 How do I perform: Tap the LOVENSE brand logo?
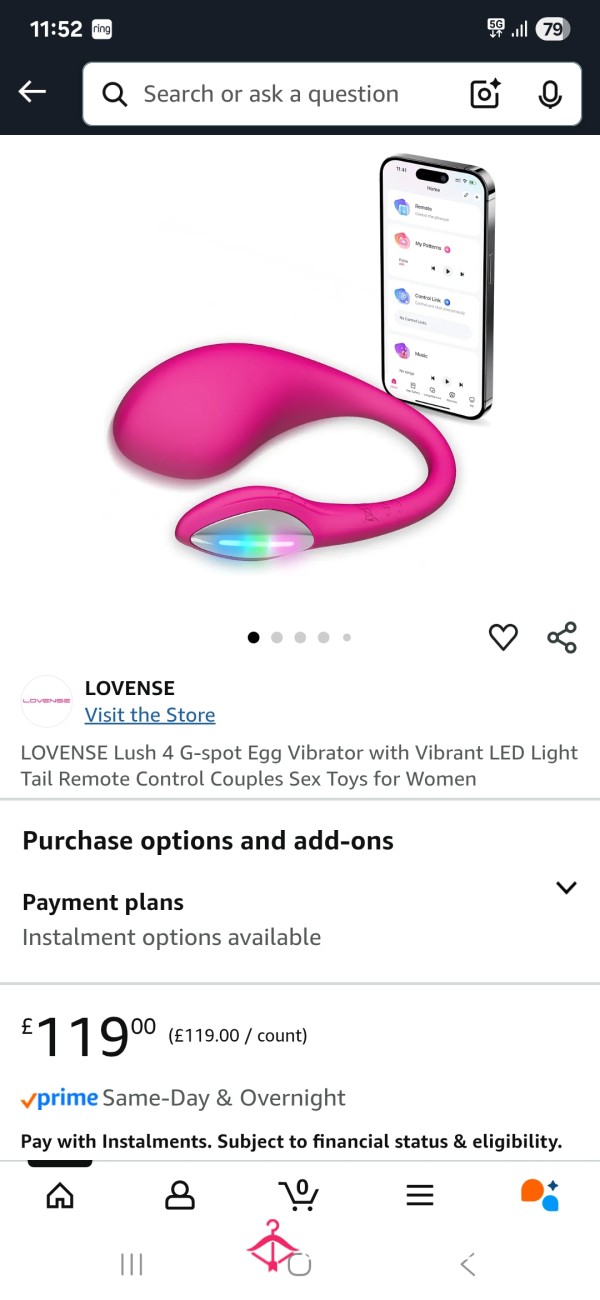coord(47,701)
